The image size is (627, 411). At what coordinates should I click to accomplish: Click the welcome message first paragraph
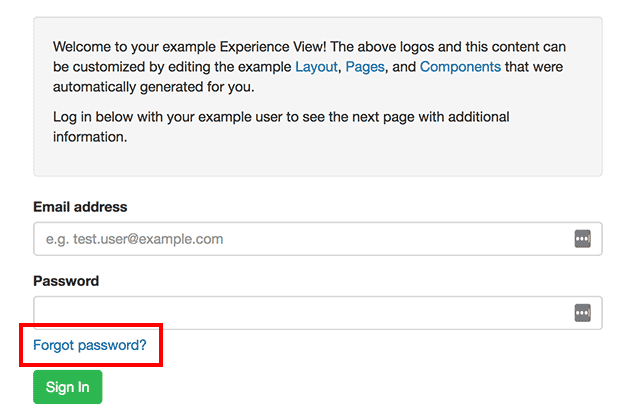[309, 67]
